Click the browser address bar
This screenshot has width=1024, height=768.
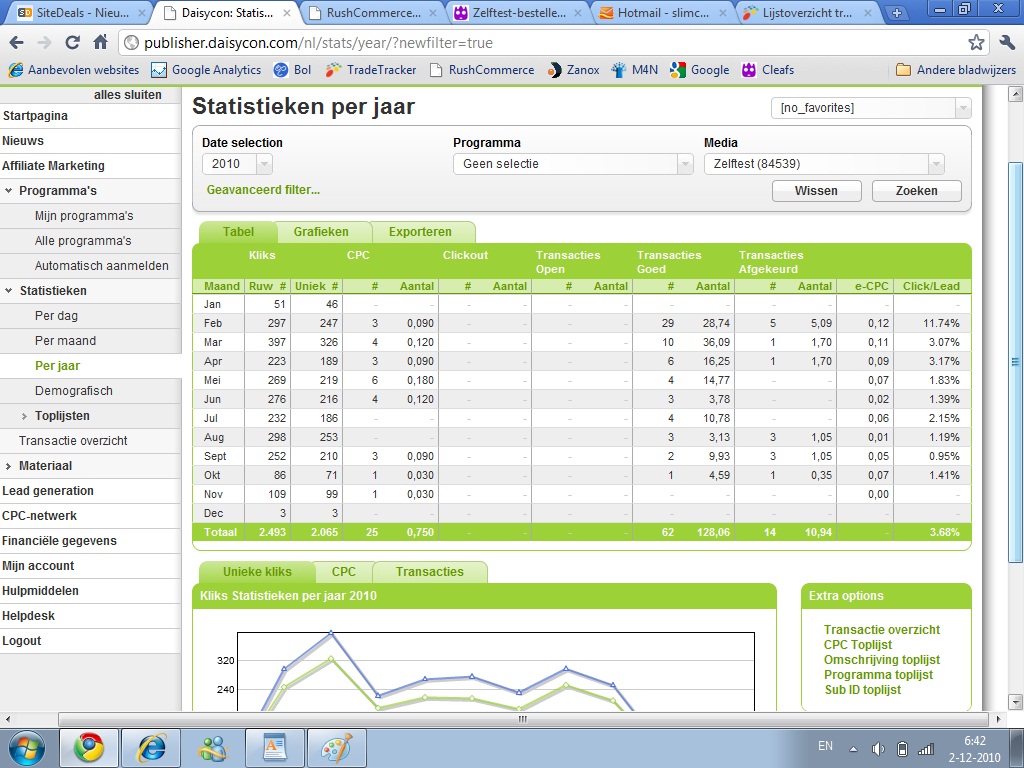tap(542, 43)
